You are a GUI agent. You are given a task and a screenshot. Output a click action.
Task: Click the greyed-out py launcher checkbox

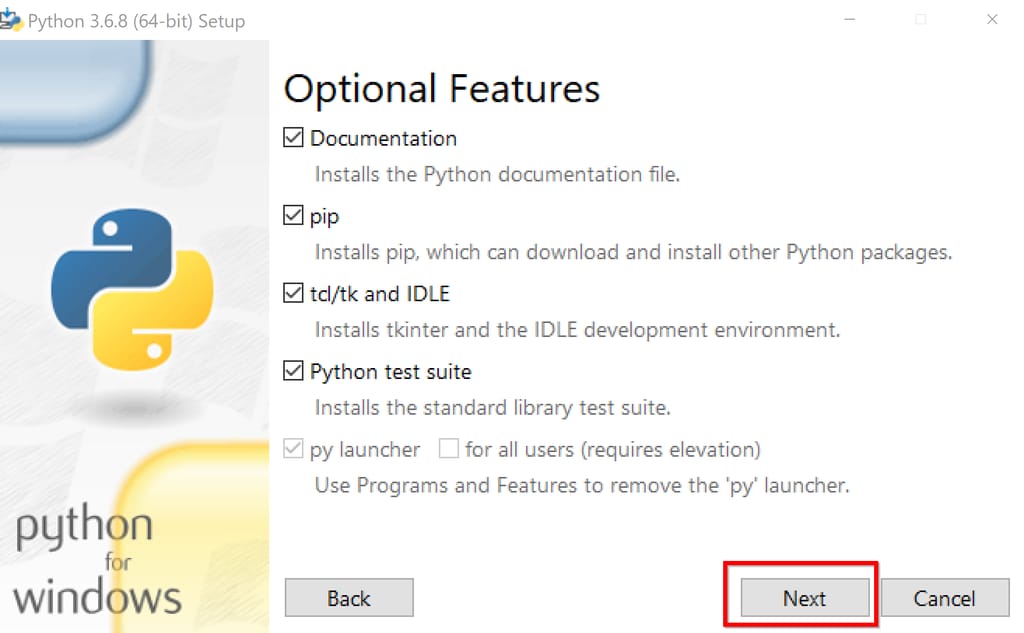[294, 450]
